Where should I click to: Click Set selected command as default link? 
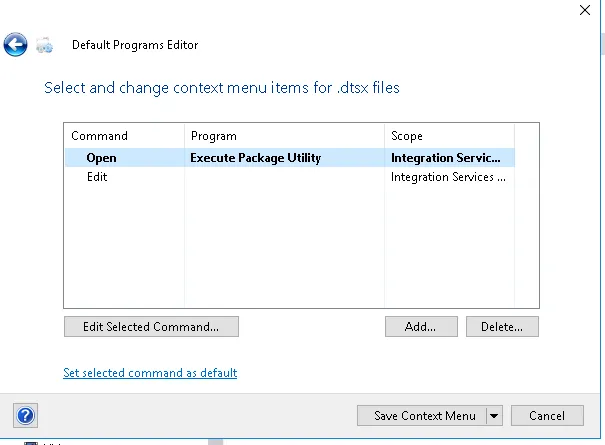tap(150, 373)
